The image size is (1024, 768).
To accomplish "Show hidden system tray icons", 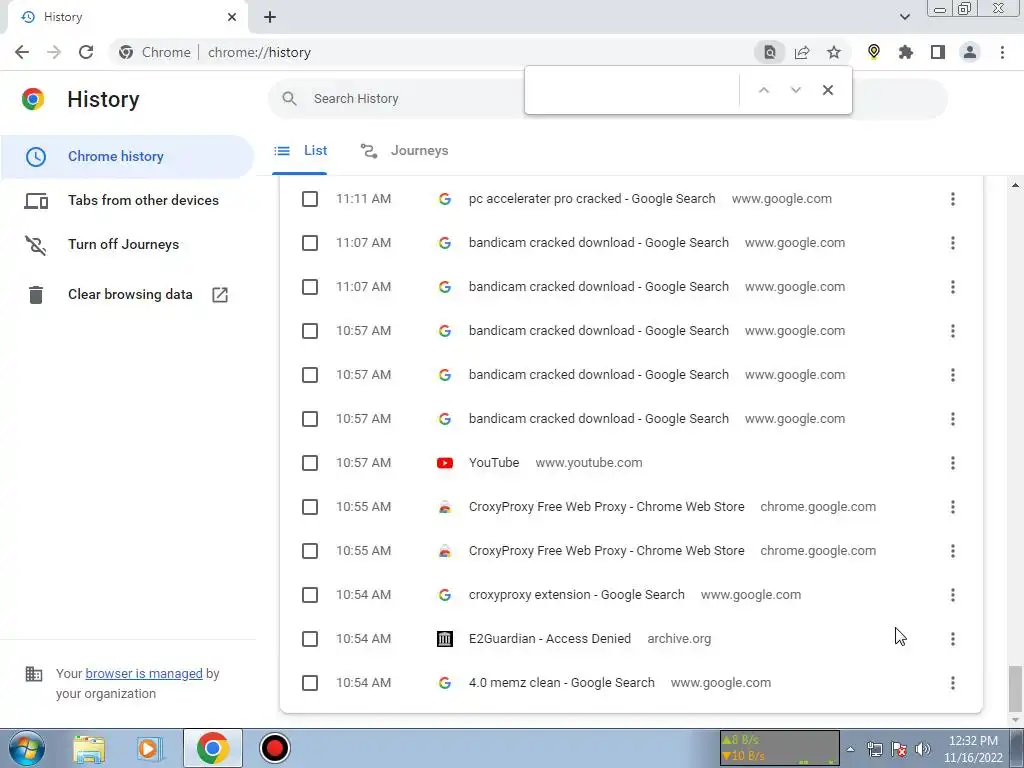I will point(850,749).
